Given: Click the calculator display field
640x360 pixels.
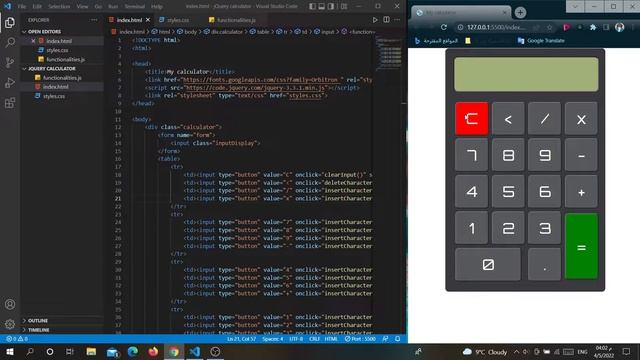Looking at the screenshot, I should 526,74.
